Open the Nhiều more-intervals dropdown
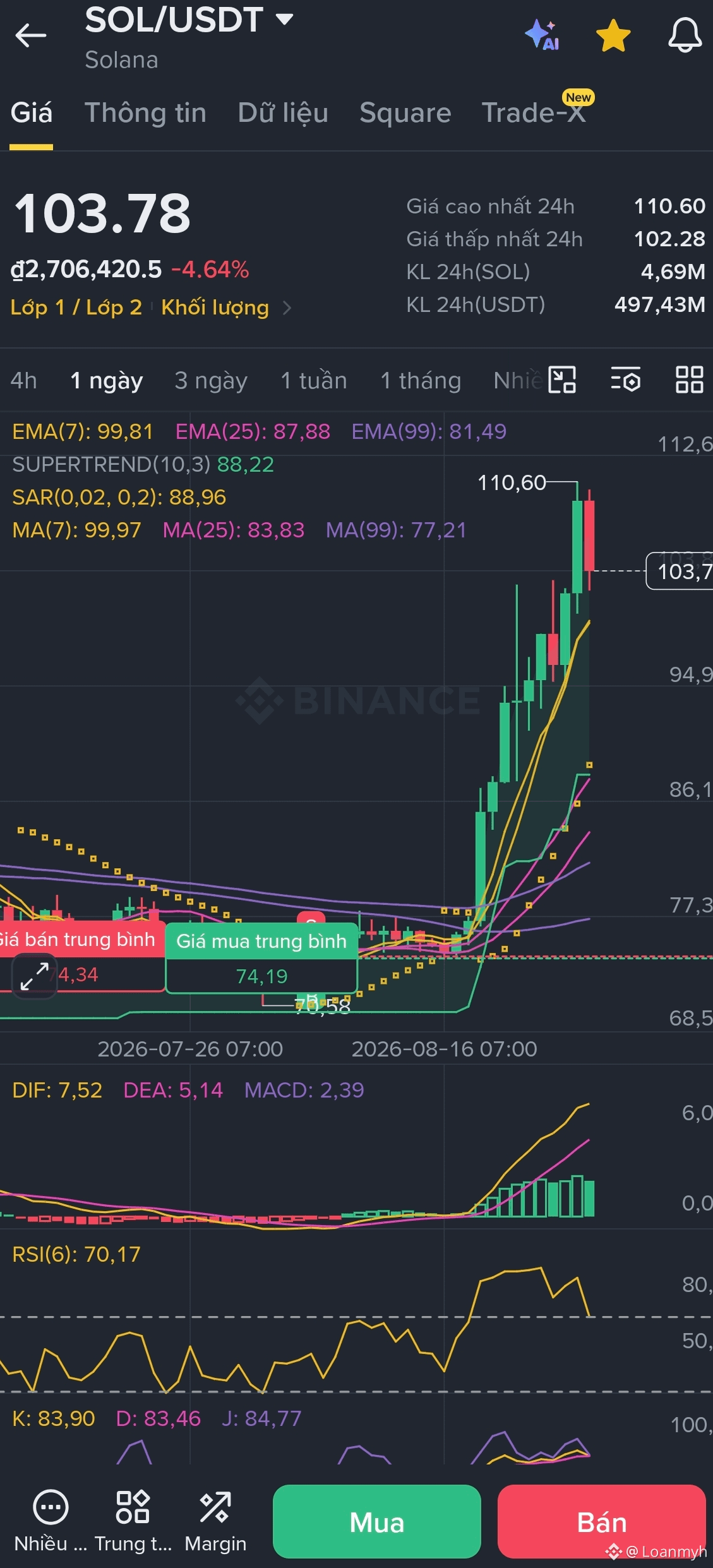Screen dimensions: 713x1568 pyautogui.click(x=518, y=381)
